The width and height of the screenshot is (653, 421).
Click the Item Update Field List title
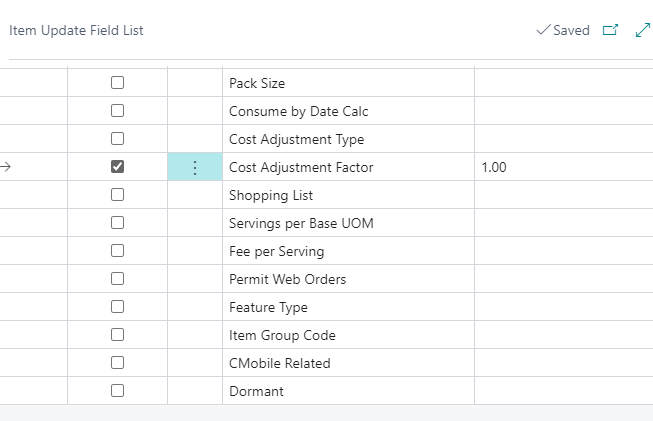(76, 31)
